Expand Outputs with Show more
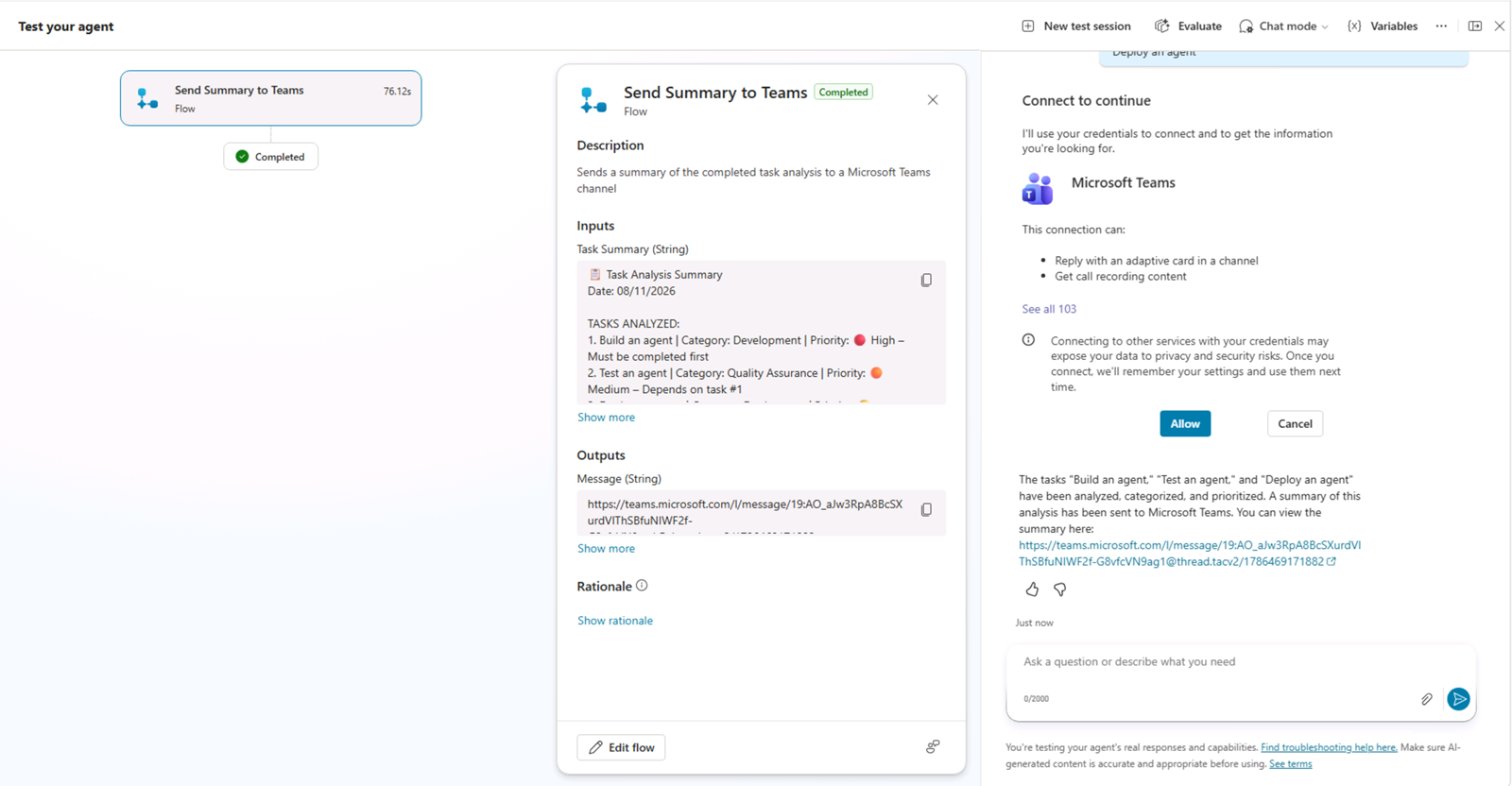 [x=606, y=549]
